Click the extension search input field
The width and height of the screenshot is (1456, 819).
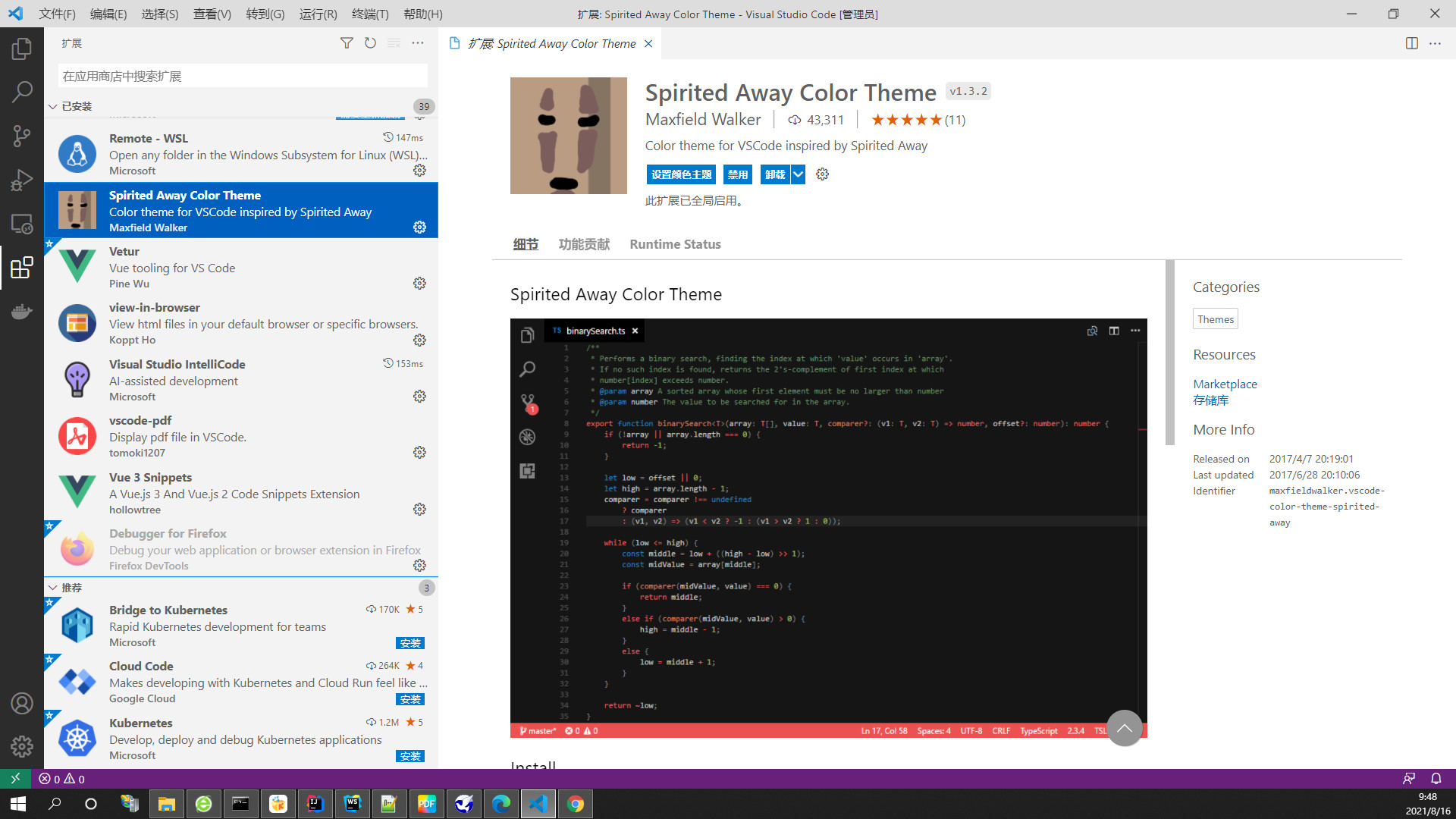click(243, 76)
